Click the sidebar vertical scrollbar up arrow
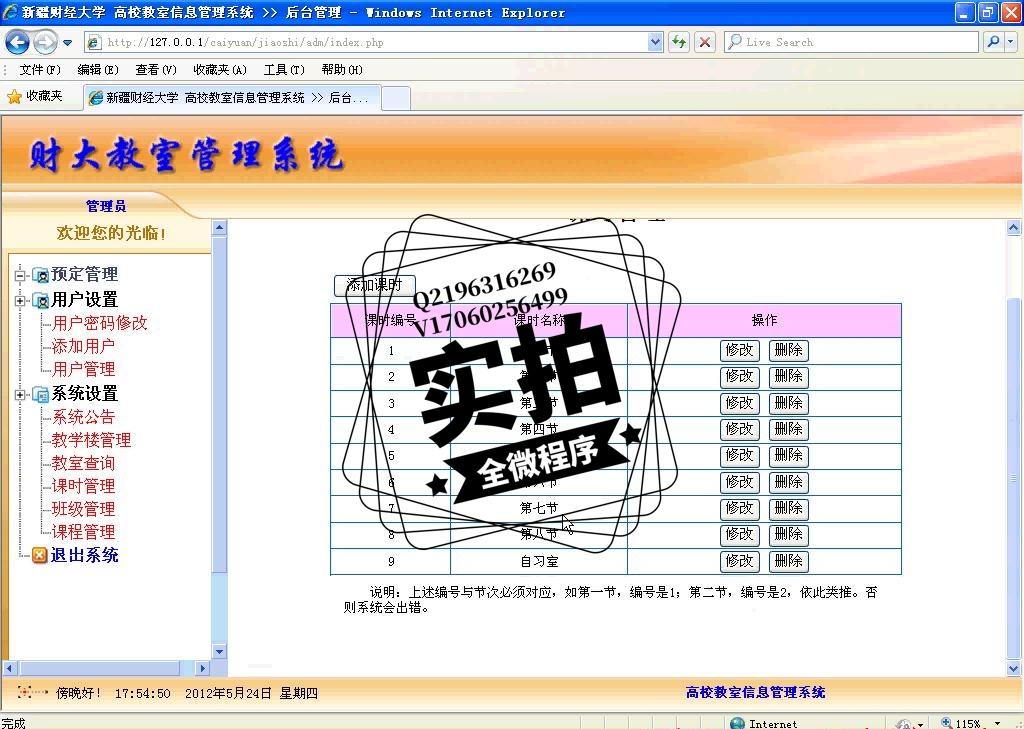 [219, 228]
